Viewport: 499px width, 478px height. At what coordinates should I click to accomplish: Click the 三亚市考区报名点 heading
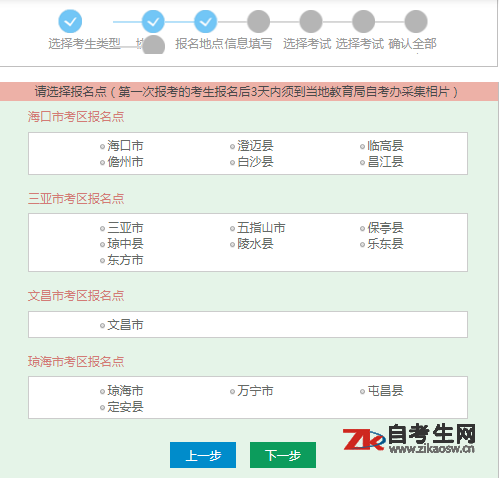(76, 199)
